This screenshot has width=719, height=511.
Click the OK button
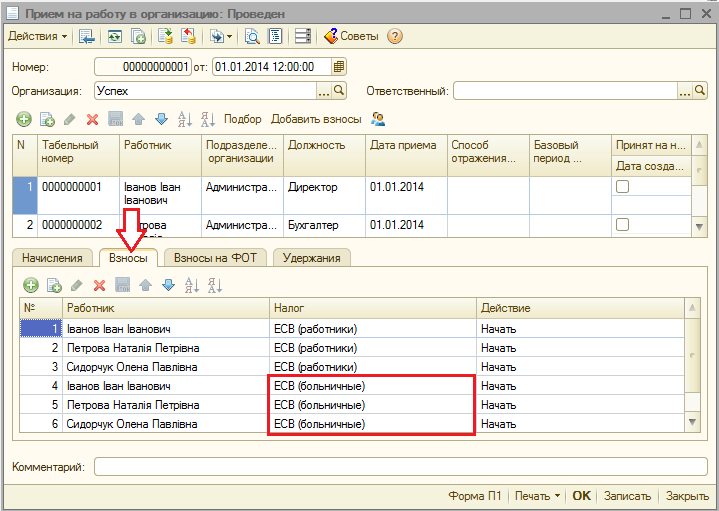(x=581, y=496)
